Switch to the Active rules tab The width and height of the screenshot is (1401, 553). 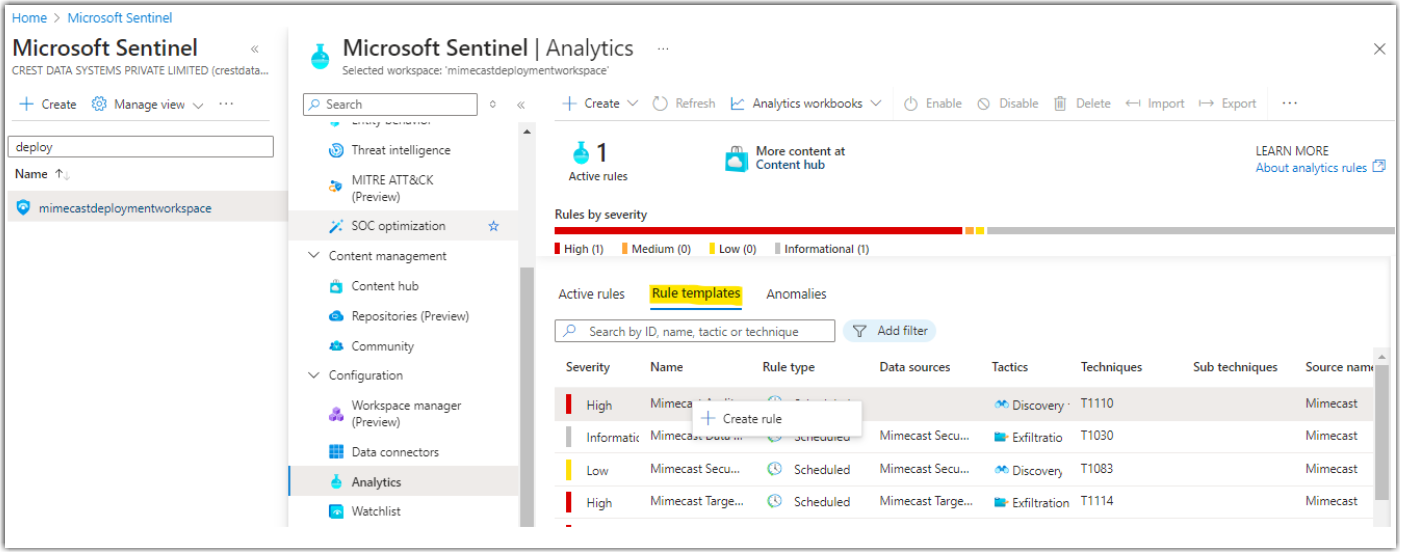click(x=591, y=294)
